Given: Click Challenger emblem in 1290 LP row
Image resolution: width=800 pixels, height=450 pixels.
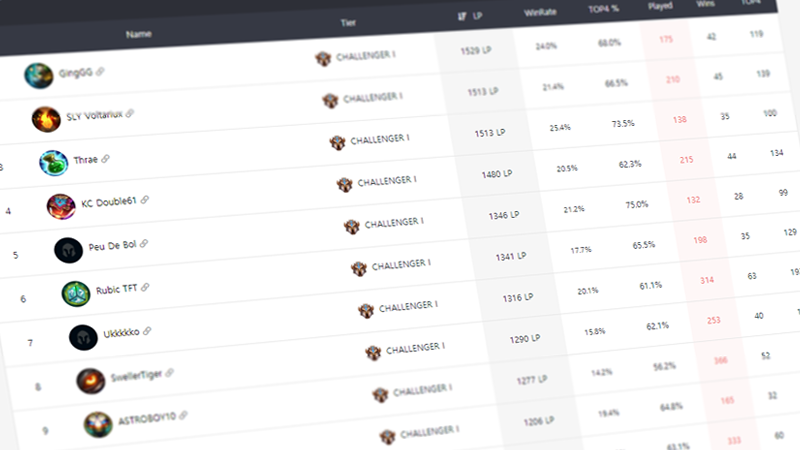Looking at the screenshot, I should click(x=373, y=352).
